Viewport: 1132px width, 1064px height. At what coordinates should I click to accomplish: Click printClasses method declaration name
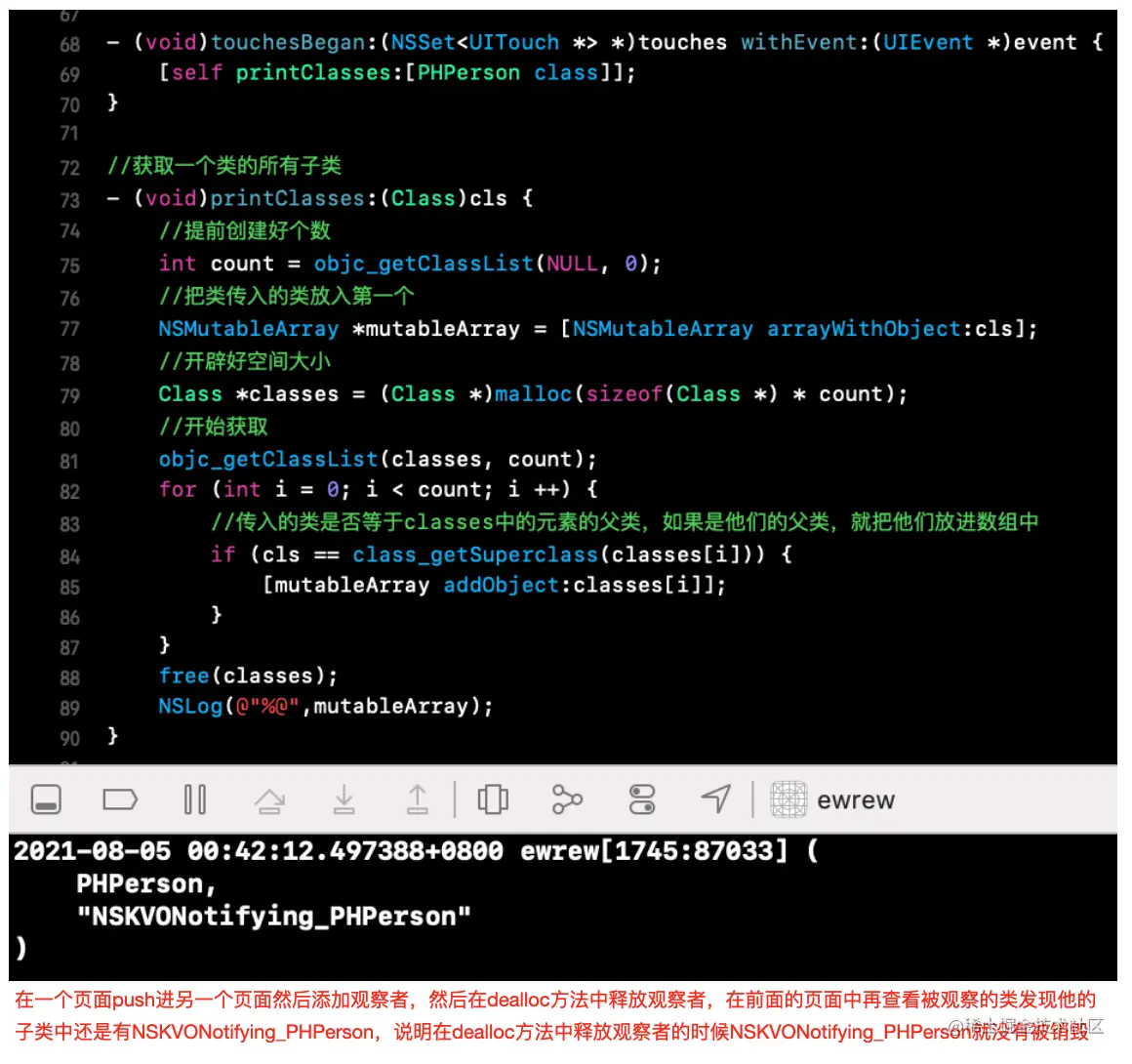coord(287,198)
